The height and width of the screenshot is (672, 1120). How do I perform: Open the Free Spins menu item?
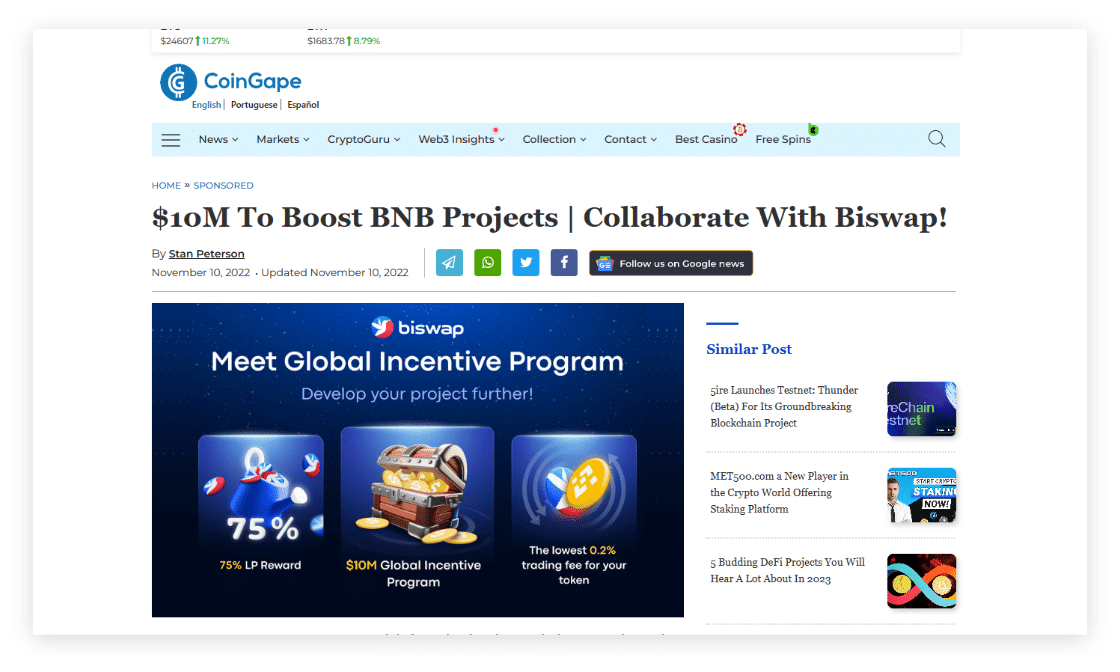click(783, 140)
